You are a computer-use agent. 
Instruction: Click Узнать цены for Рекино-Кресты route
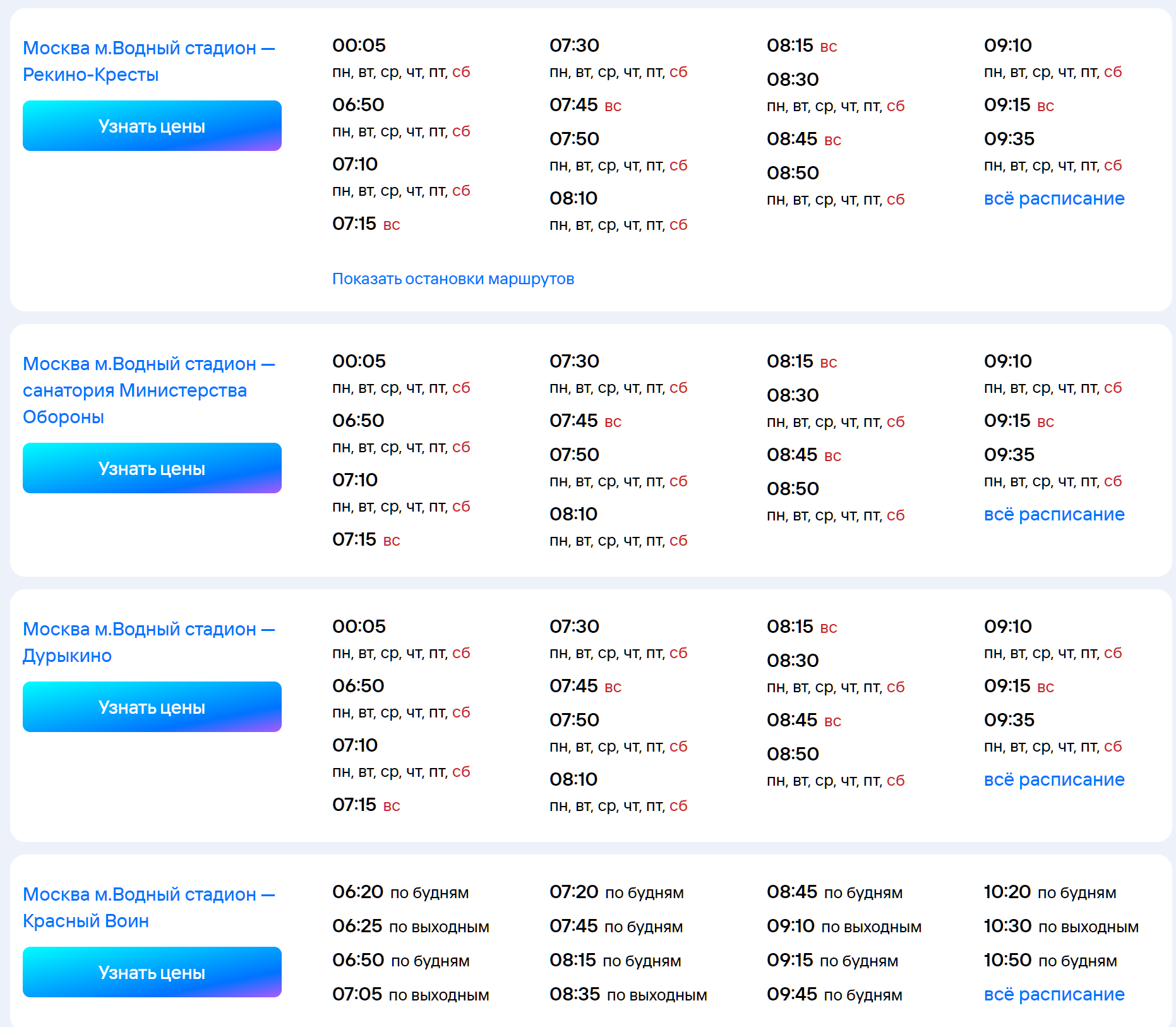point(152,126)
